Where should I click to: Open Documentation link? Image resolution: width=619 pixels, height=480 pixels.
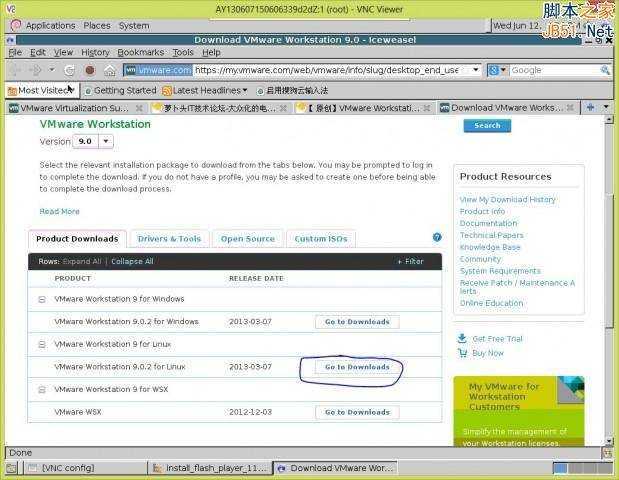point(488,223)
